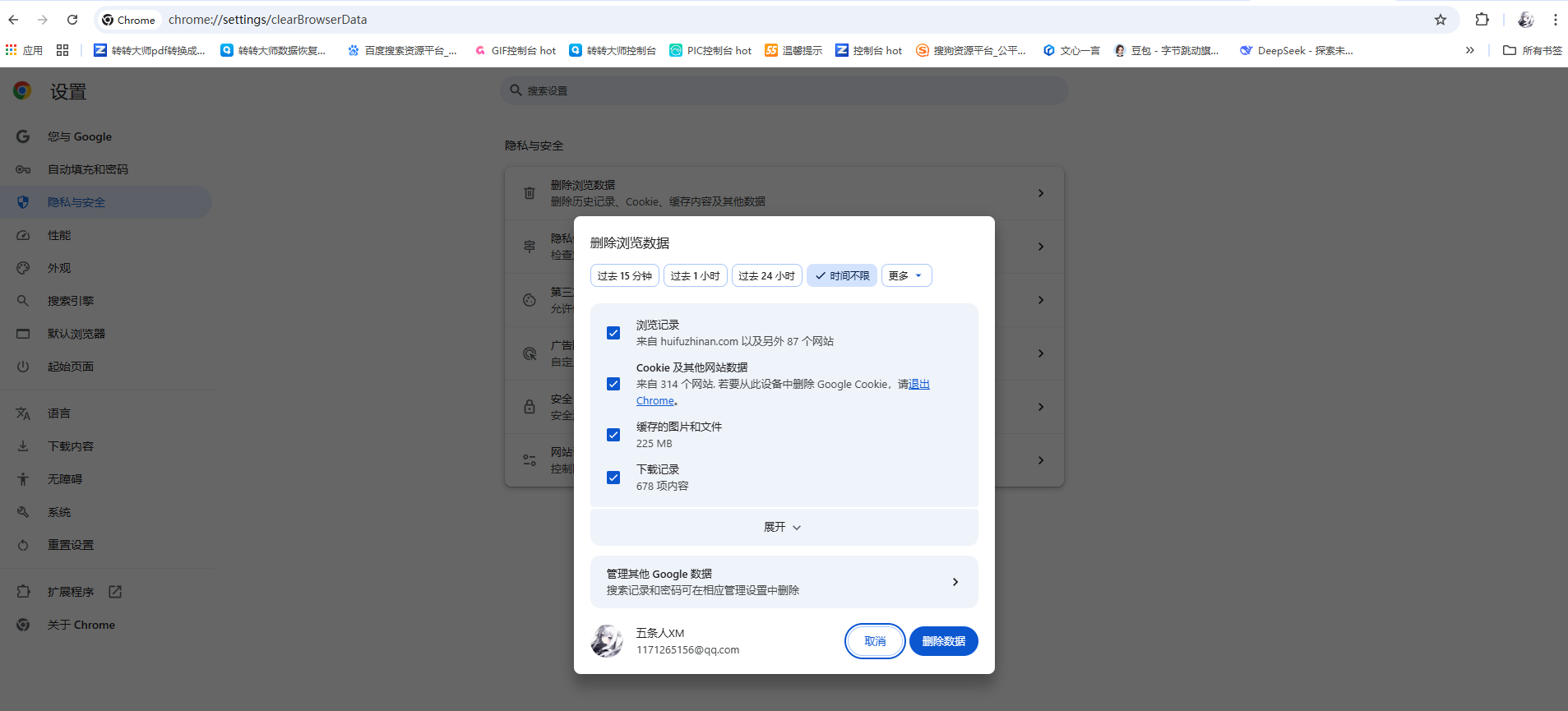Click the browser forward arrow
This screenshot has height=711, width=1568.
(43, 20)
